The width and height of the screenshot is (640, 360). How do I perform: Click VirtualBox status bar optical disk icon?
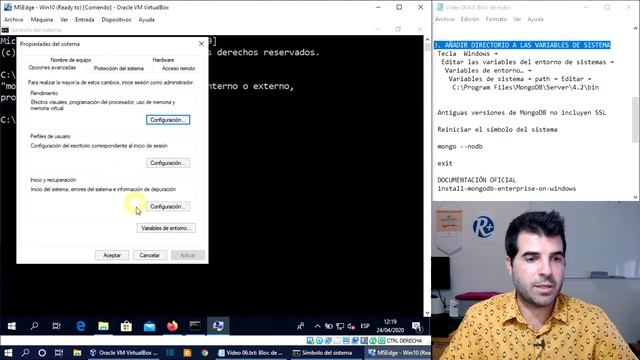point(319,340)
